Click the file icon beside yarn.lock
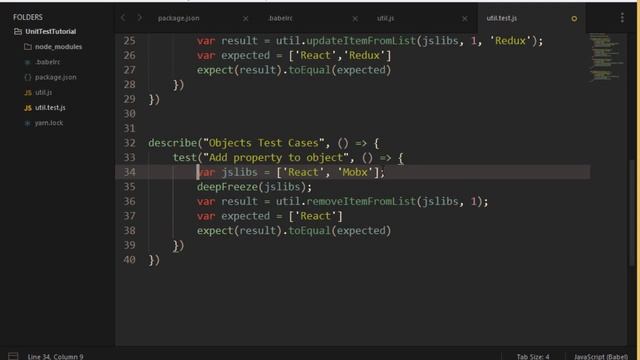 (27, 123)
